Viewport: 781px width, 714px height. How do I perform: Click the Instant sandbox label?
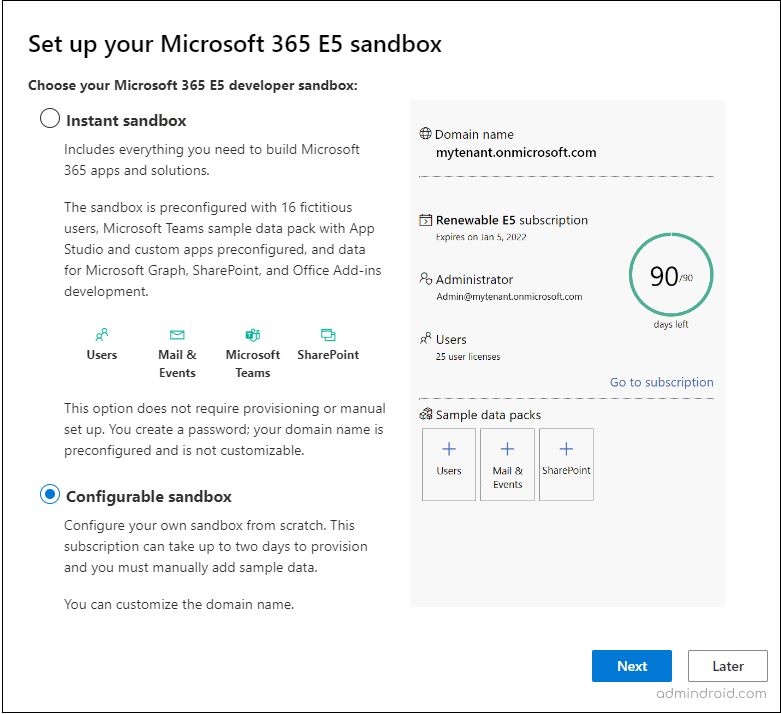click(x=126, y=121)
